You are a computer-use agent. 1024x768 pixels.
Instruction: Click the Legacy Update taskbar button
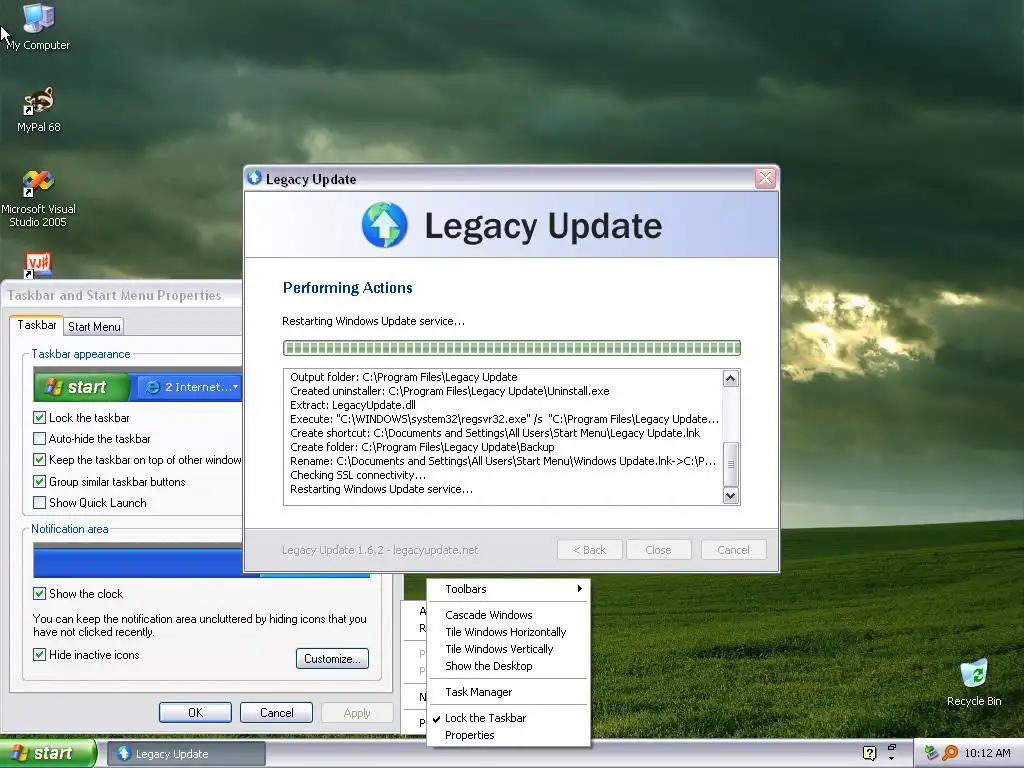coord(187,754)
